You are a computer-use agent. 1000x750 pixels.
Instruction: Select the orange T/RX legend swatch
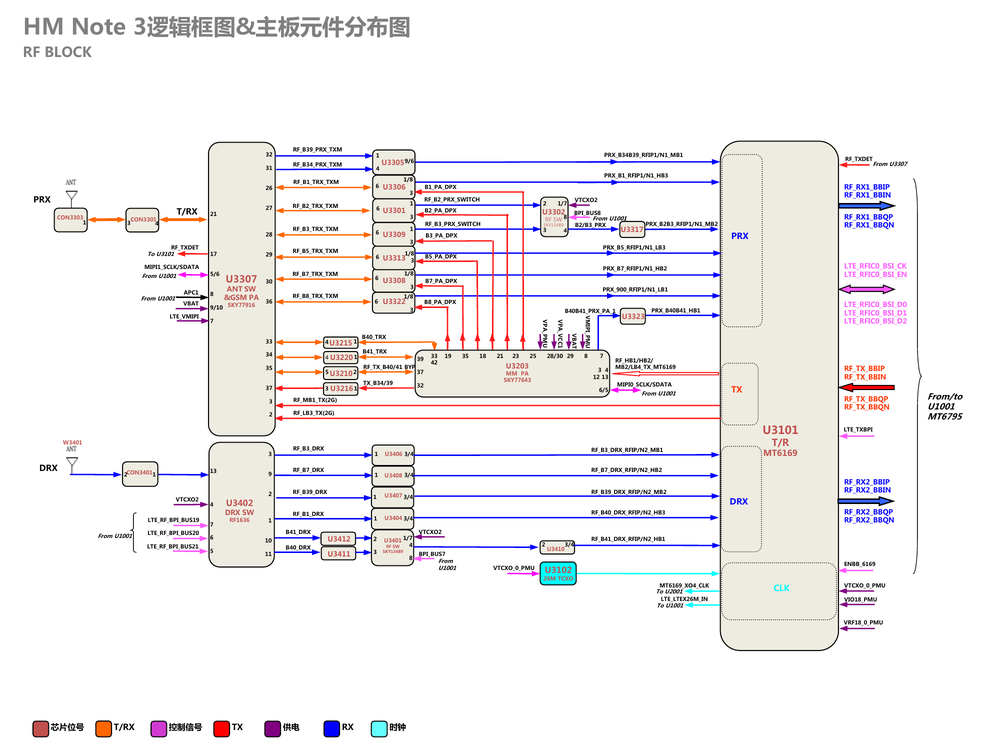pyautogui.click(x=103, y=728)
